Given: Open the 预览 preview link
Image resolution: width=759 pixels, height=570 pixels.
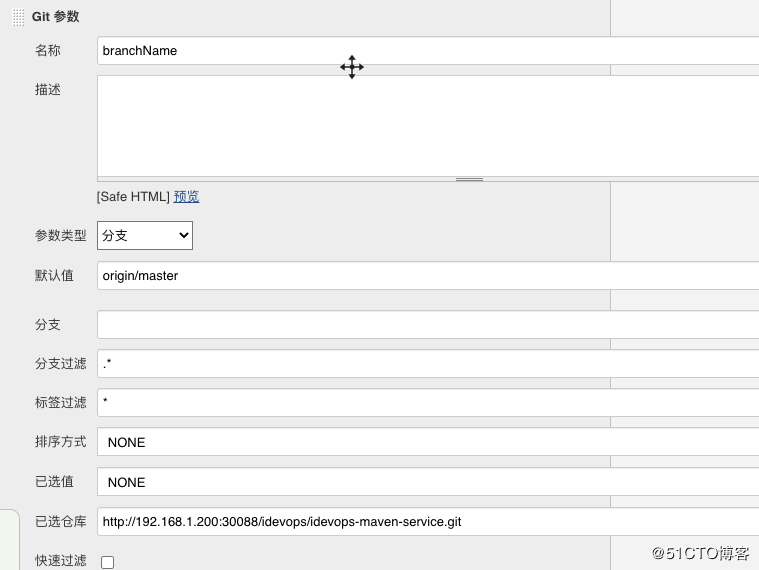Looking at the screenshot, I should tap(186, 196).
